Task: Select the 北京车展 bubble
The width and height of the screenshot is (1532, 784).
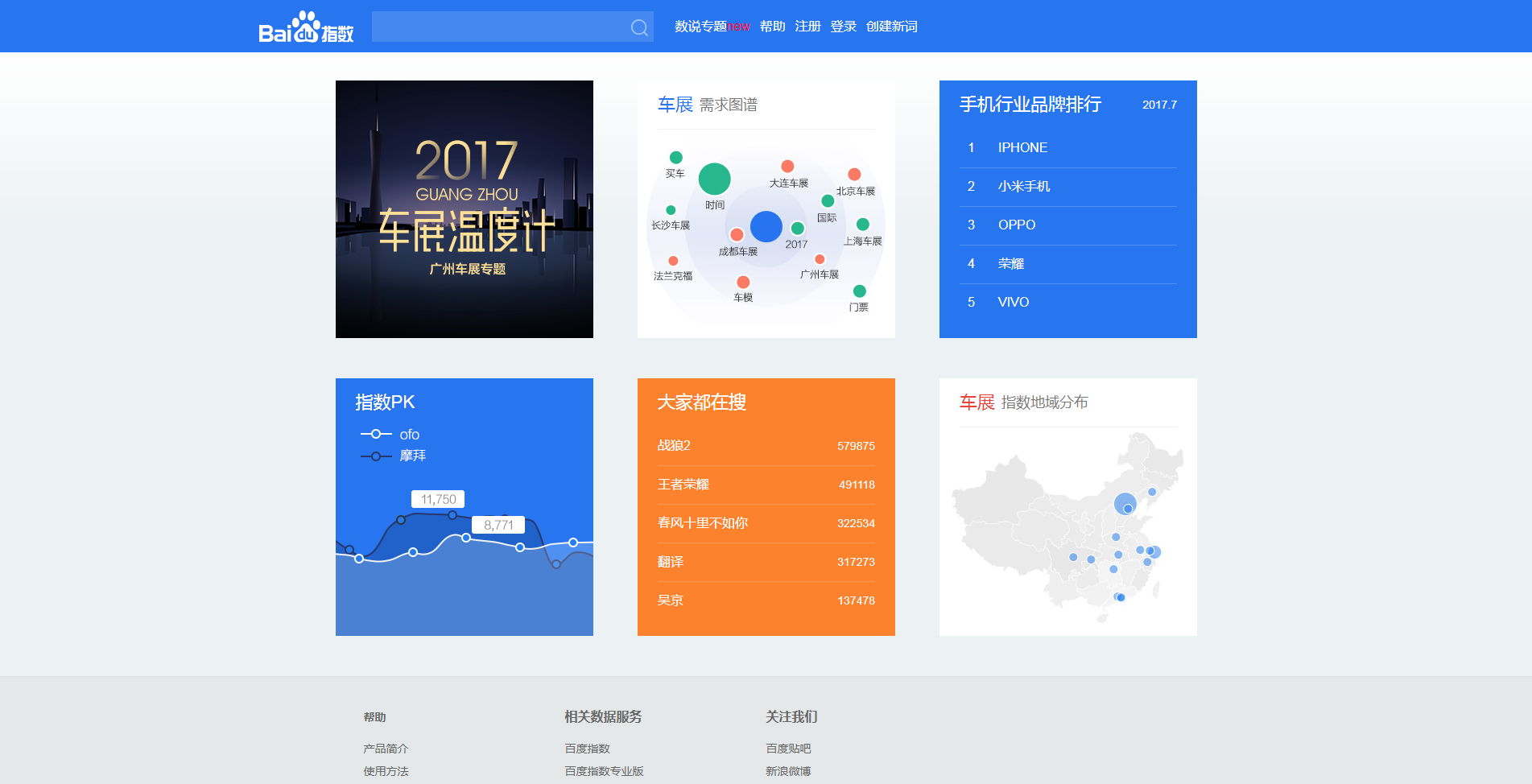Action: (x=854, y=175)
